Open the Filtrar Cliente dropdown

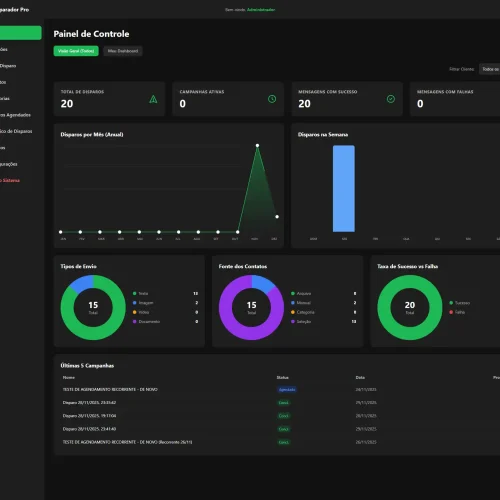(490, 69)
